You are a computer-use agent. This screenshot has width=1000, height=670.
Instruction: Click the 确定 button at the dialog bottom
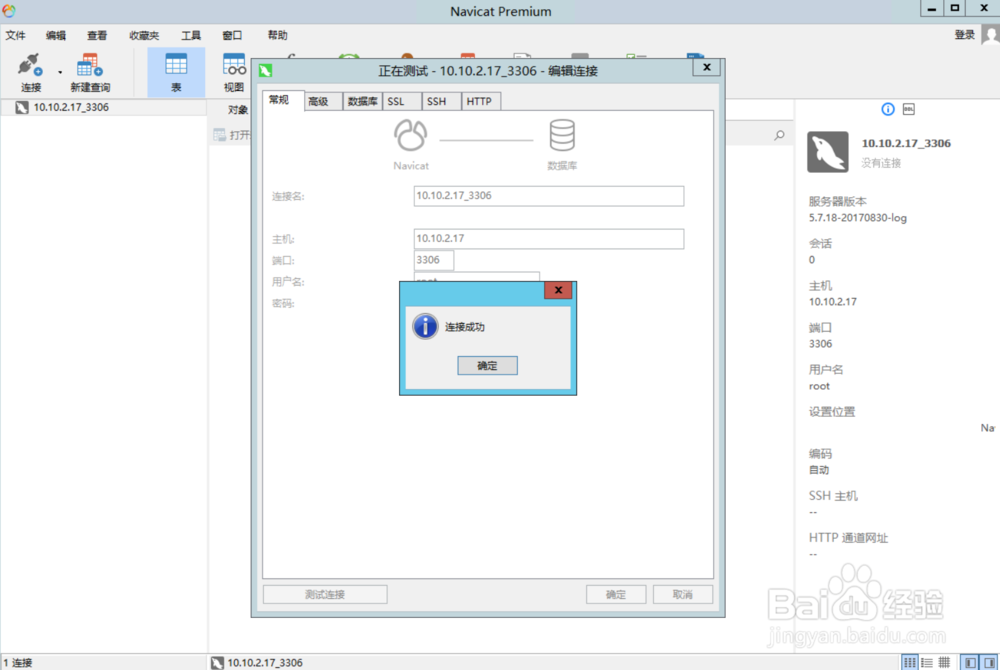(x=615, y=594)
